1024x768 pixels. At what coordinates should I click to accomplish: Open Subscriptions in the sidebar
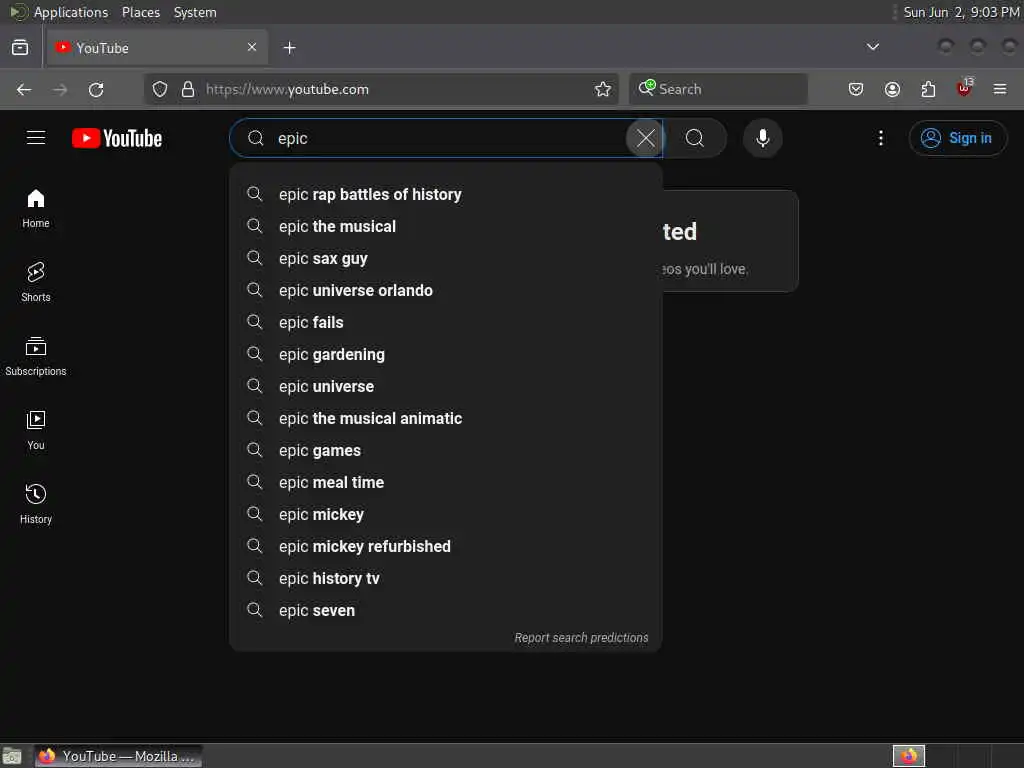coord(36,357)
